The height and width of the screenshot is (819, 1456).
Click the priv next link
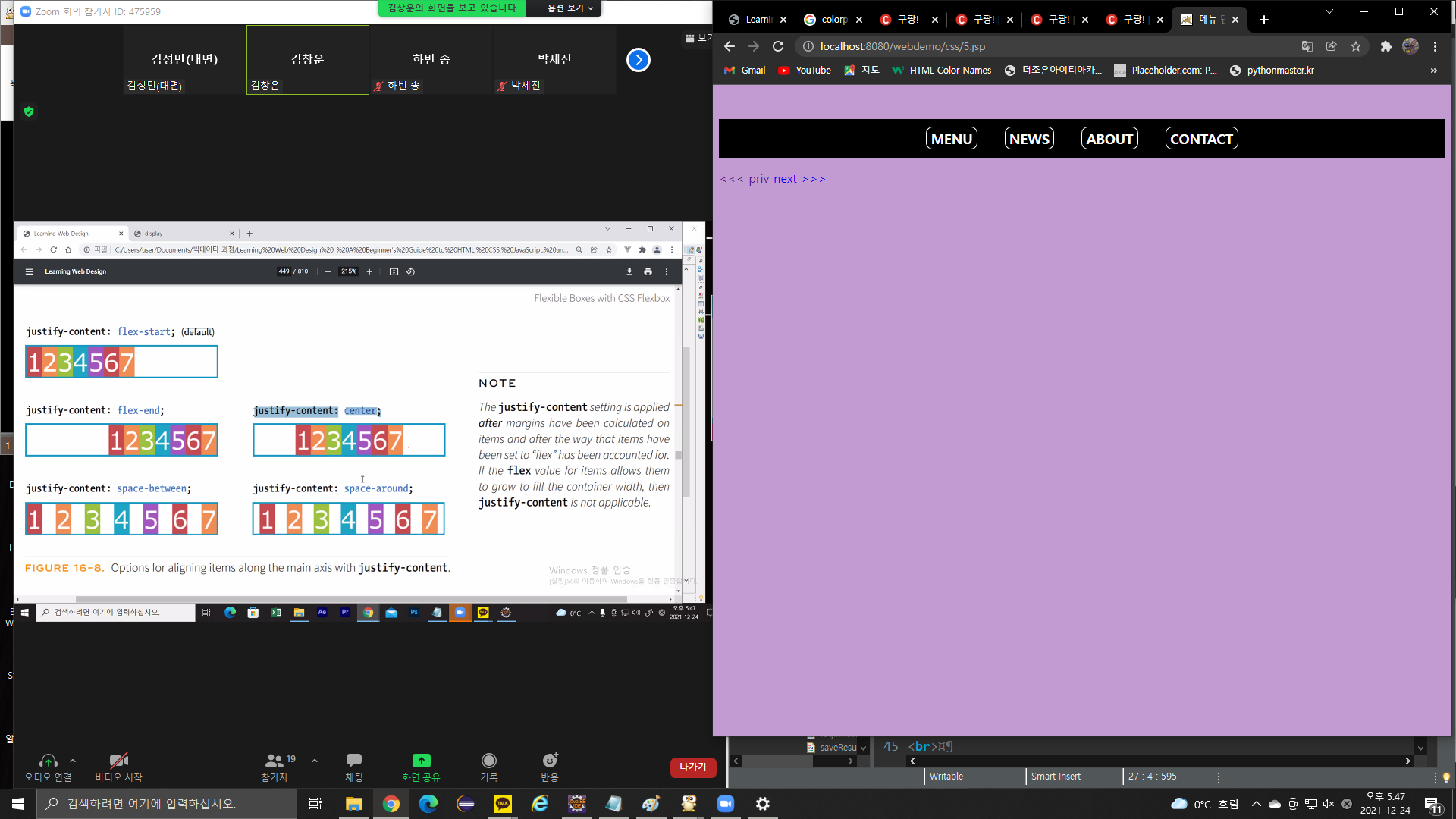pyautogui.click(x=772, y=179)
